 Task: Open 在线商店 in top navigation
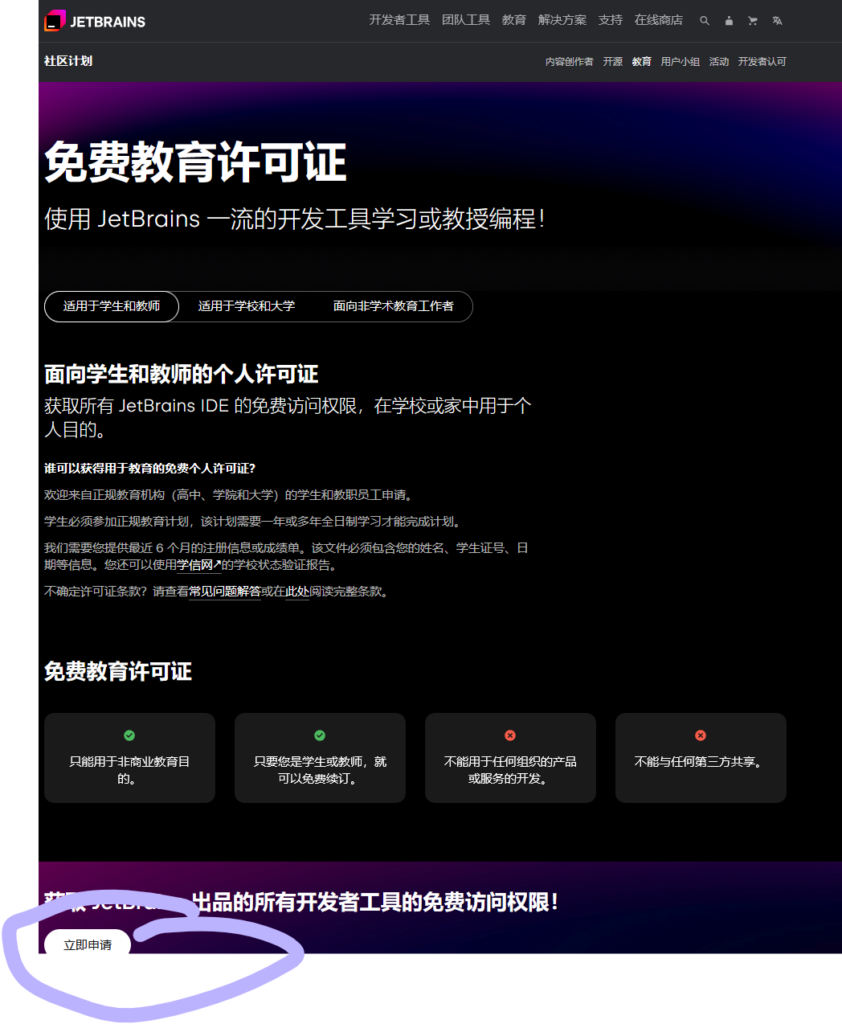(658, 20)
